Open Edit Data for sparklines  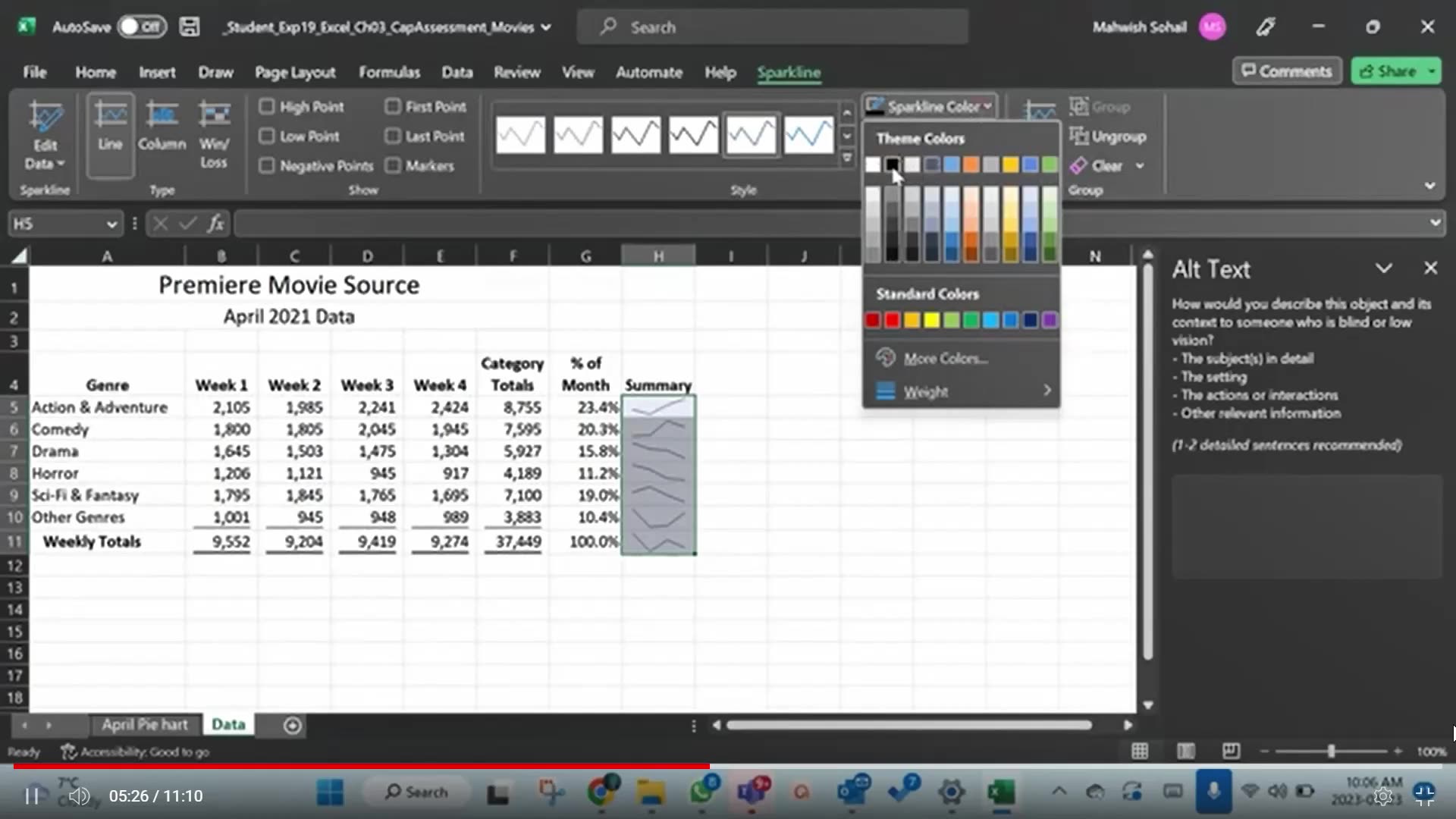[44, 136]
